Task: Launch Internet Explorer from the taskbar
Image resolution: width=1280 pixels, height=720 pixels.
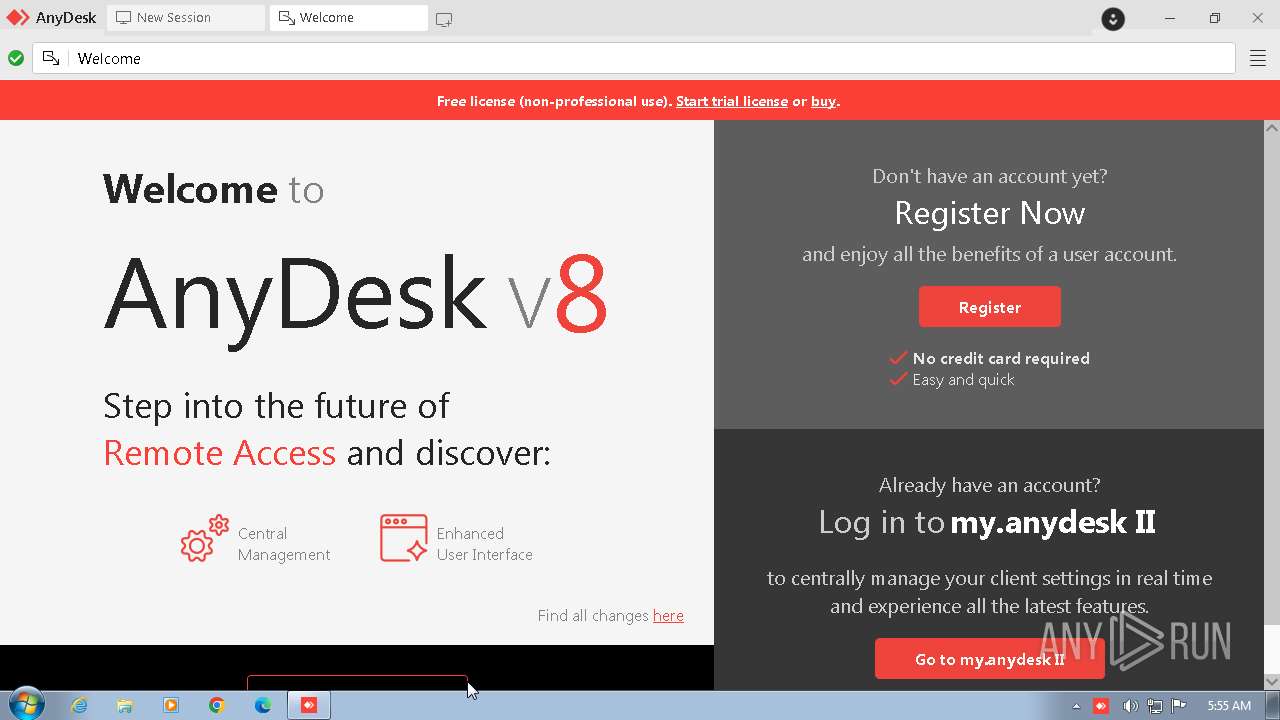Action: coord(79,705)
